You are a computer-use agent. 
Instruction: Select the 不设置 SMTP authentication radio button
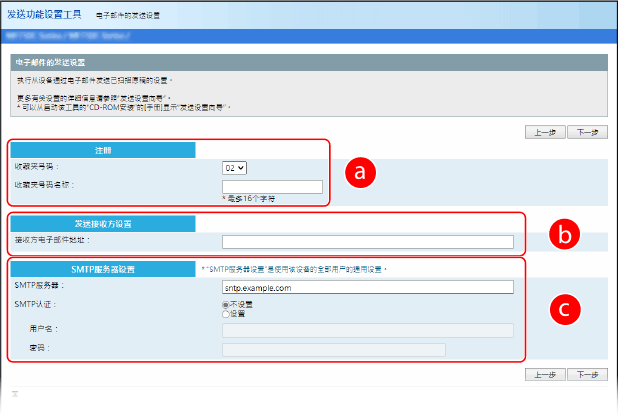226,304
